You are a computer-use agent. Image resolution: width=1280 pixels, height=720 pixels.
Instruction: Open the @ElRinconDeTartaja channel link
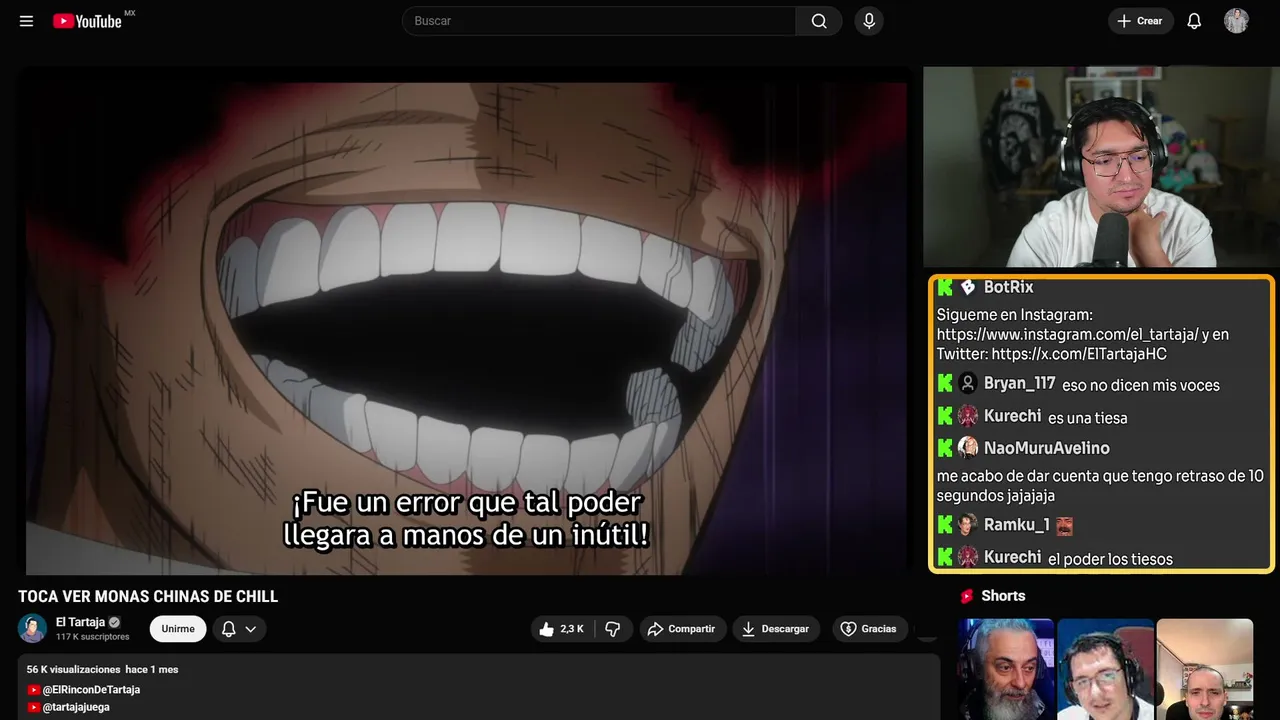(91, 690)
